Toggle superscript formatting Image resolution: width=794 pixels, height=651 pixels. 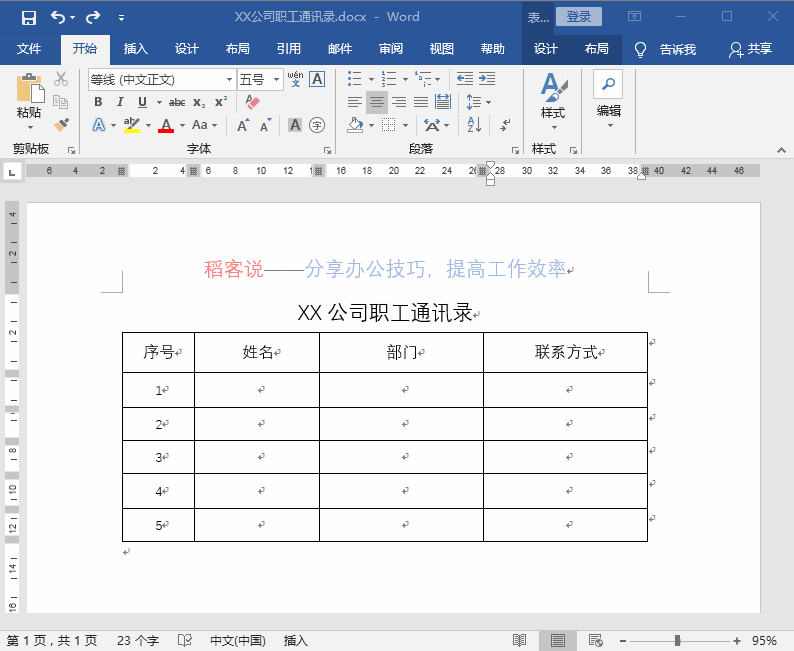[x=221, y=102]
